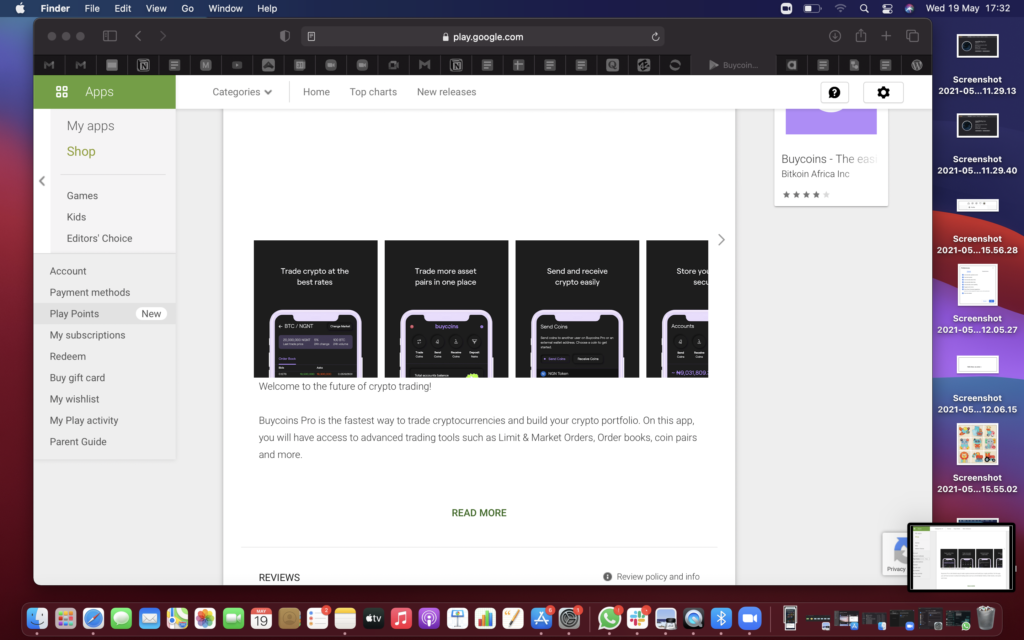This screenshot has height=640, width=1024.
Task: Open a new tab with plus icon
Action: [x=886, y=37]
